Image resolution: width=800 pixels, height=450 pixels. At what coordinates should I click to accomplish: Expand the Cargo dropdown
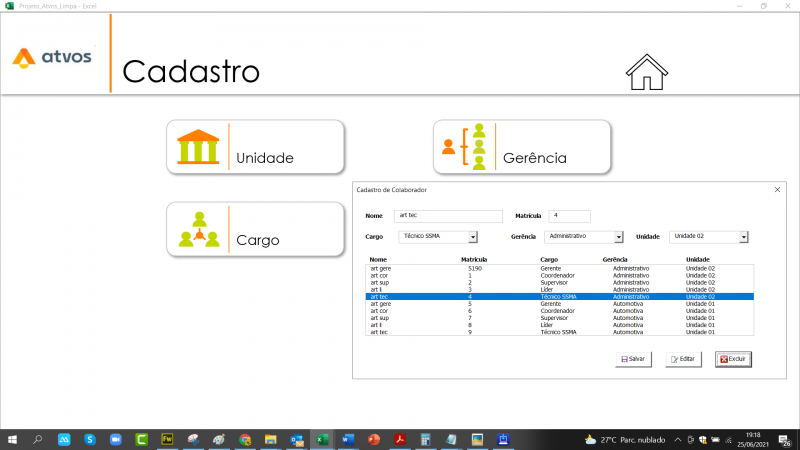(x=473, y=237)
